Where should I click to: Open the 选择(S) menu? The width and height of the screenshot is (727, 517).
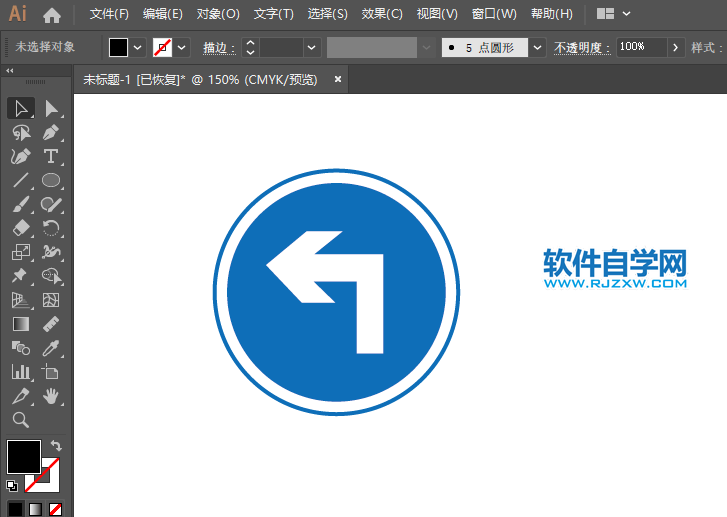[327, 14]
